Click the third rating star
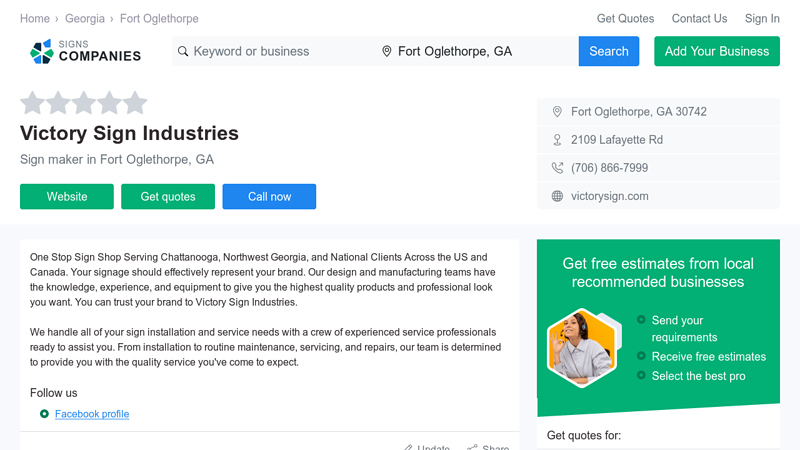 pos(84,103)
